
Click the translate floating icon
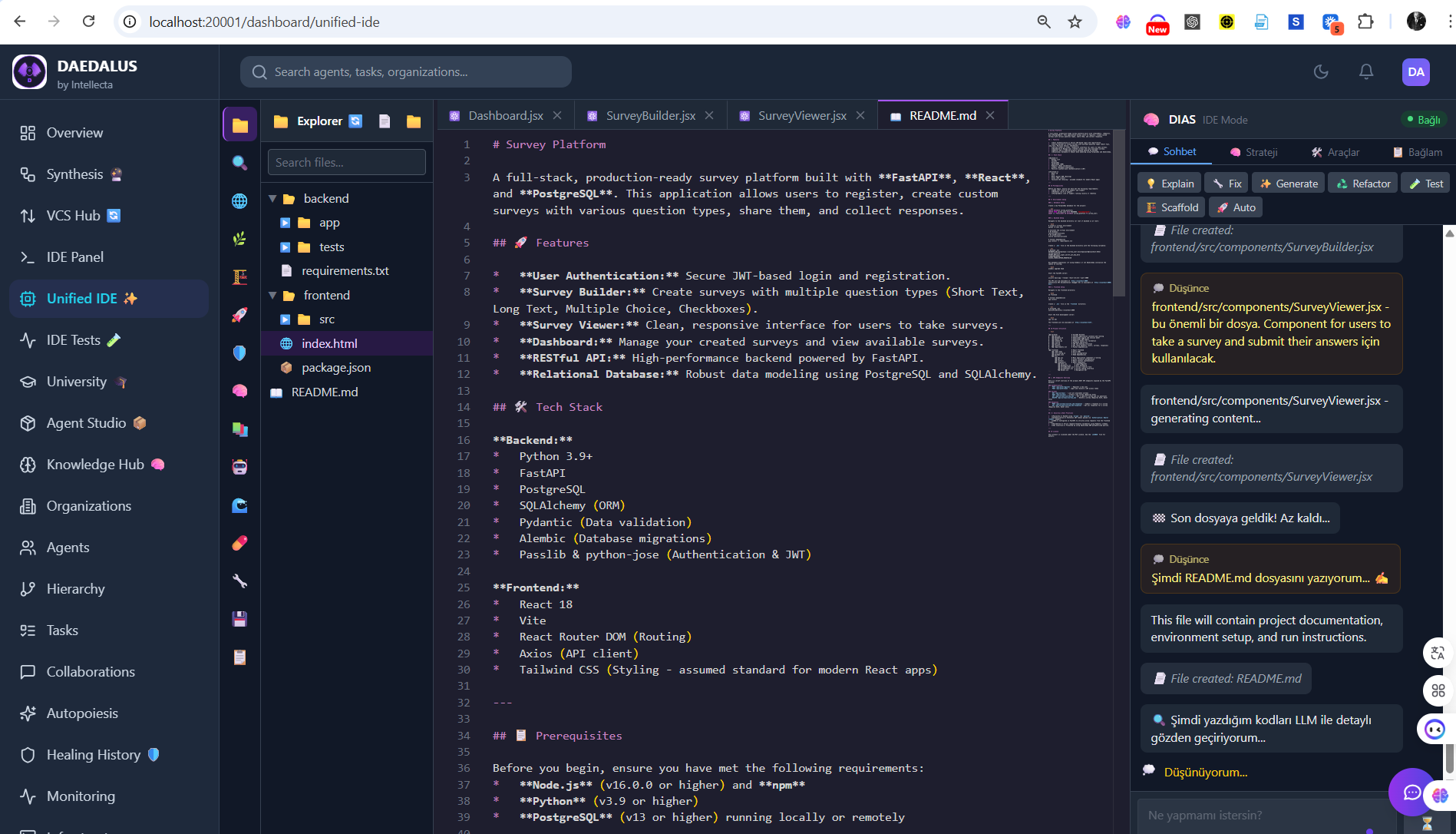1438,653
